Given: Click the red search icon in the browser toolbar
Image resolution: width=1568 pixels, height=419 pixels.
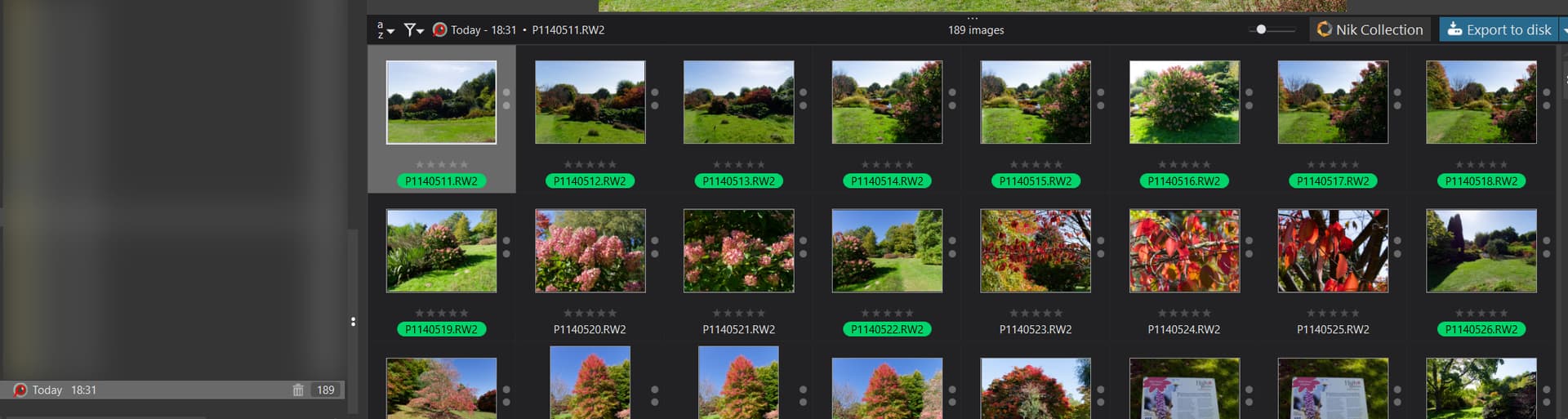Looking at the screenshot, I should tap(439, 30).
